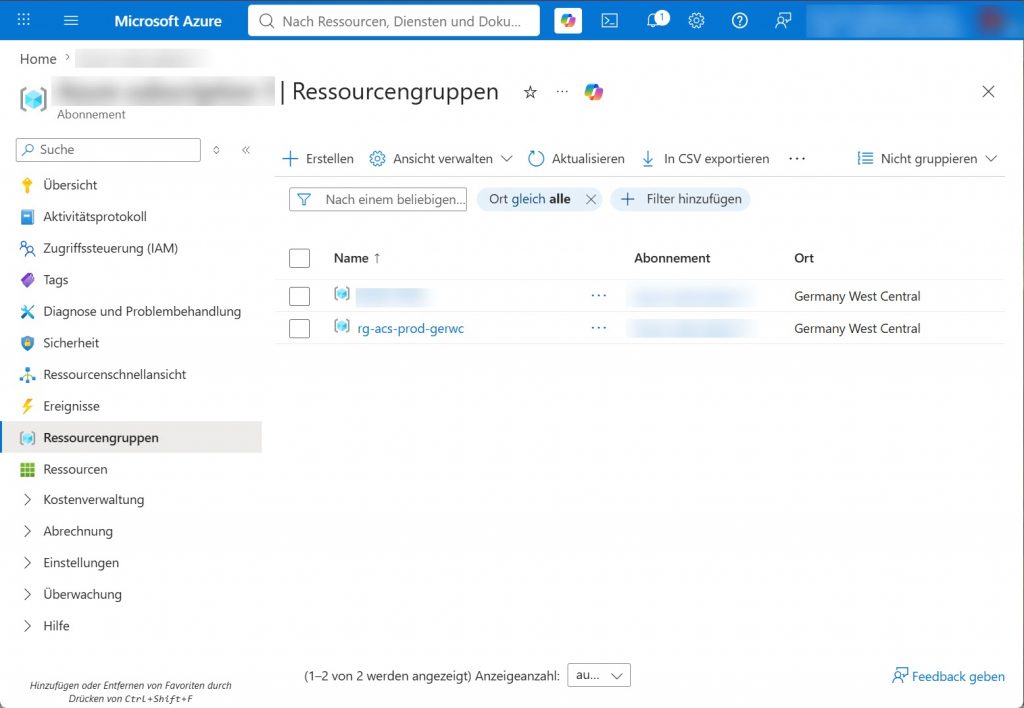
Task: Open Anzeigeanzahl page size dropdown
Action: tap(599, 675)
